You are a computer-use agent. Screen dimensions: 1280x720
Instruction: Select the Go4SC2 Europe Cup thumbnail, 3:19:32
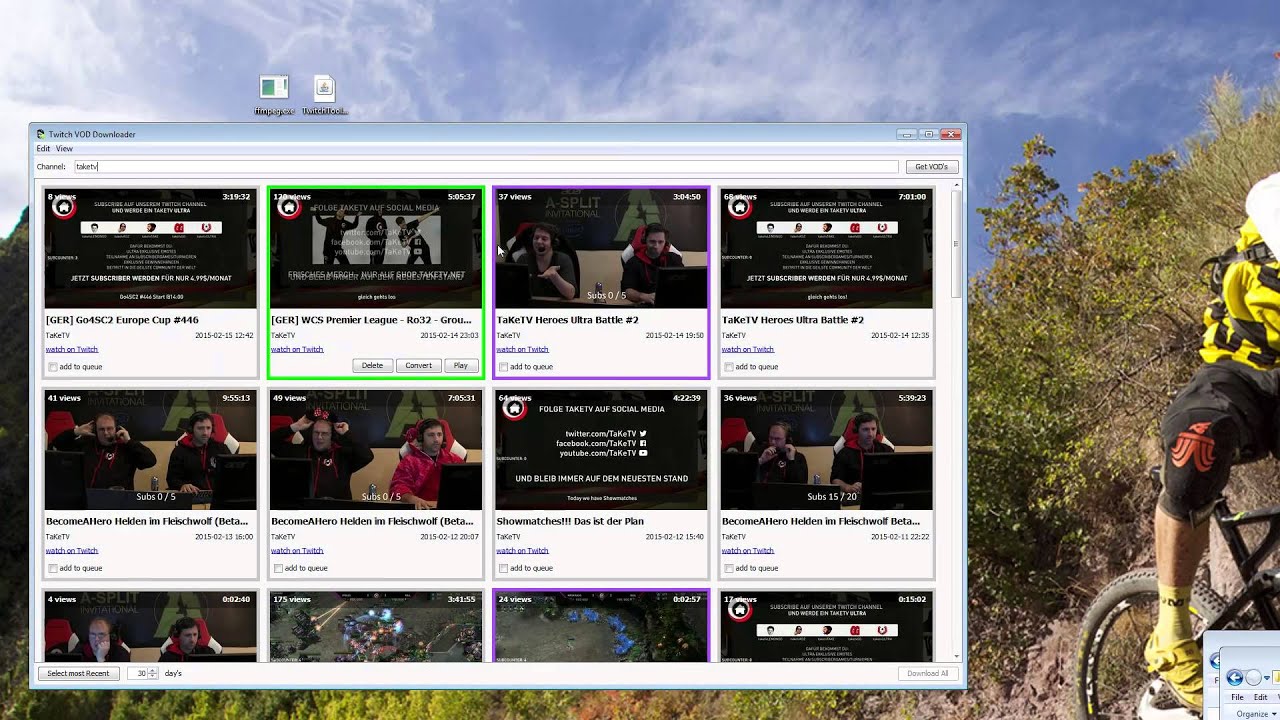click(x=150, y=249)
